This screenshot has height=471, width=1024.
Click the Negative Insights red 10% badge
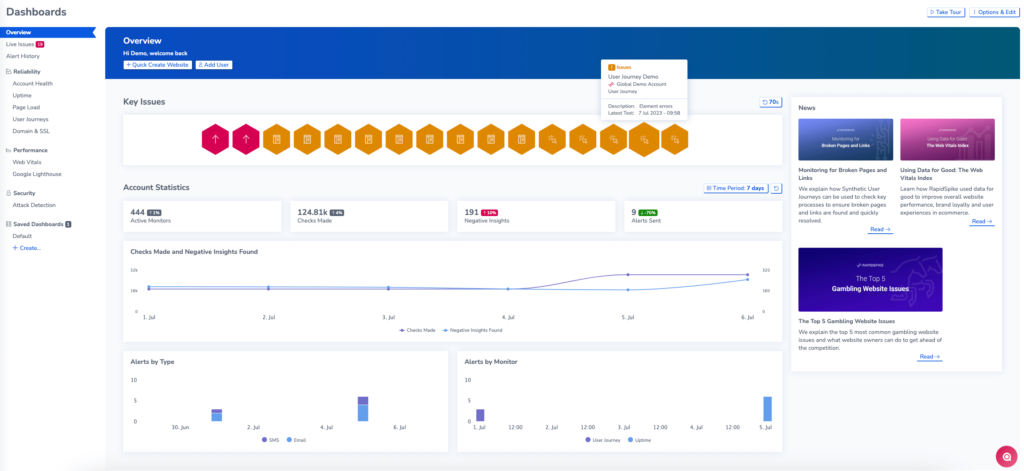pyautogui.click(x=489, y=212)
